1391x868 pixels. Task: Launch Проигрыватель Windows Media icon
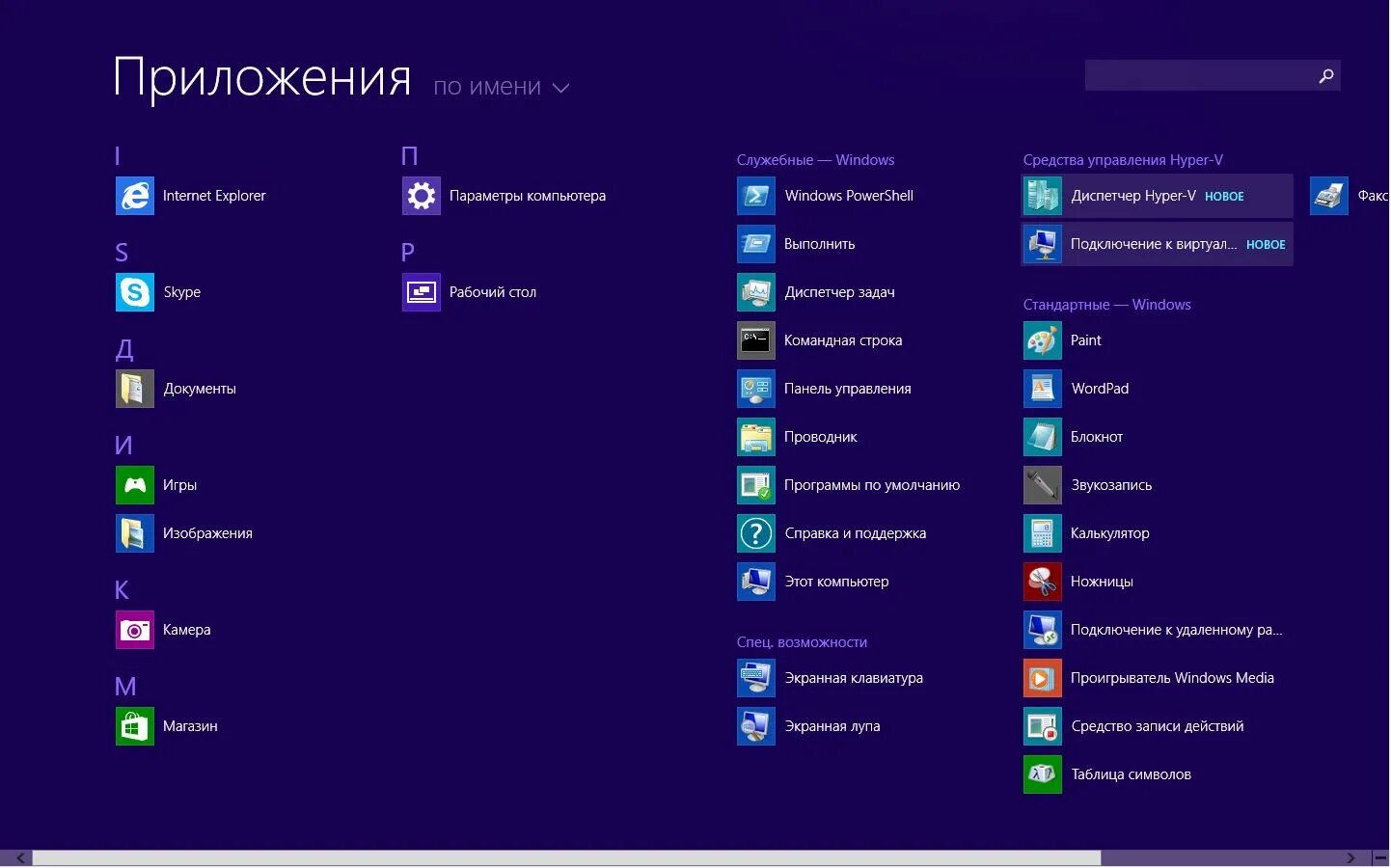point(1043,678)
